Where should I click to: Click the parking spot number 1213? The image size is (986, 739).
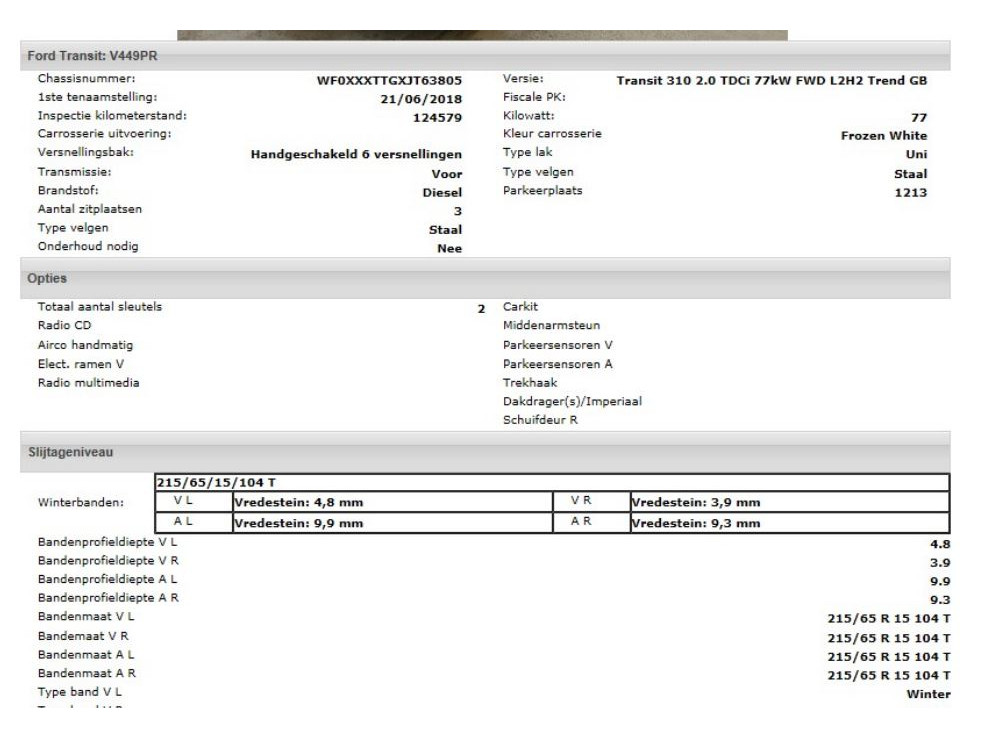pyautogui.click(x=909, y=192)
